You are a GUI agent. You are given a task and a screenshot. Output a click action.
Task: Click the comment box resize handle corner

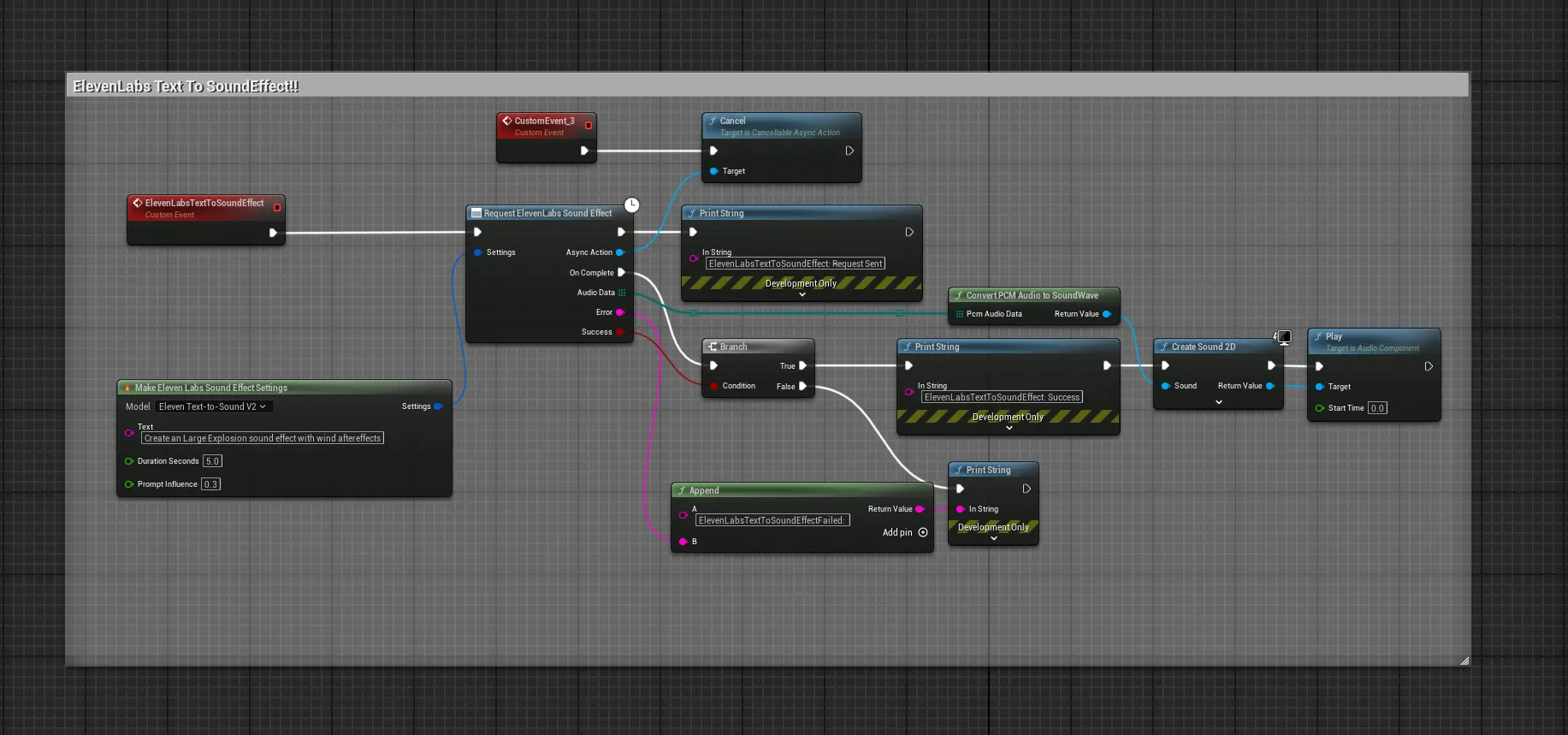pyautogui.click(x=1464, y=661)
